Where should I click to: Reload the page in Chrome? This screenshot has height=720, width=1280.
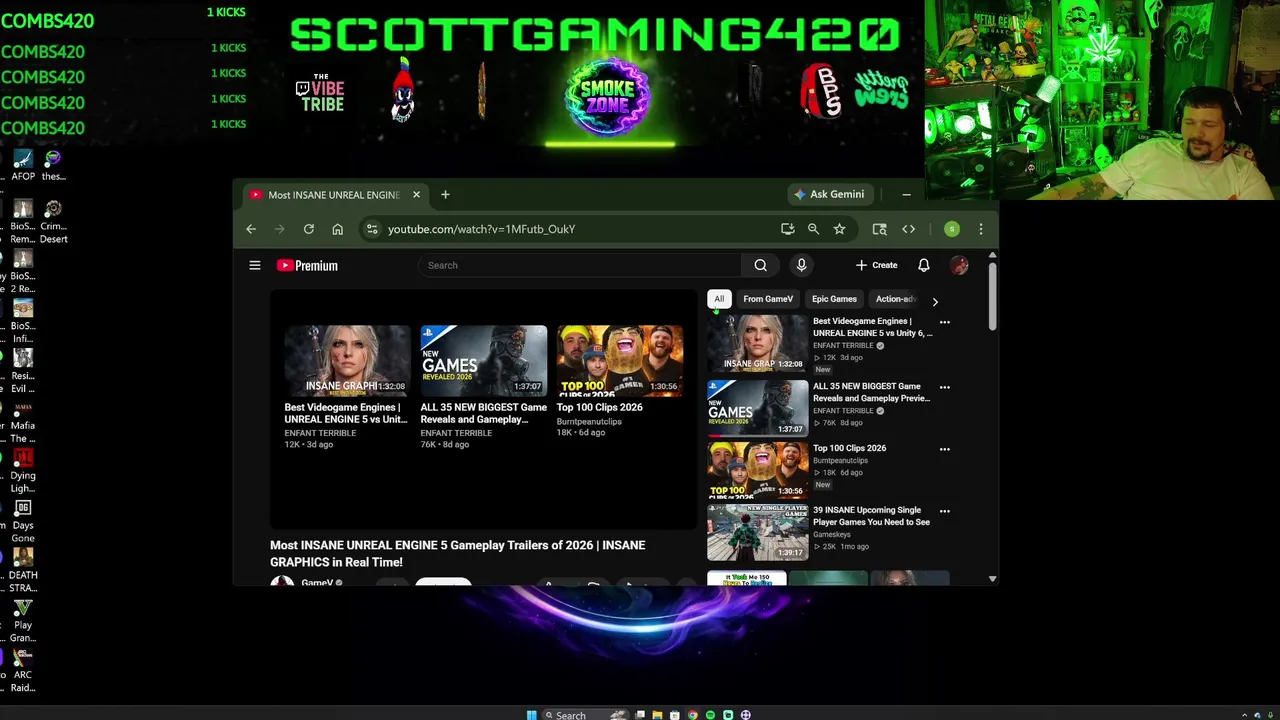(309, 229)
